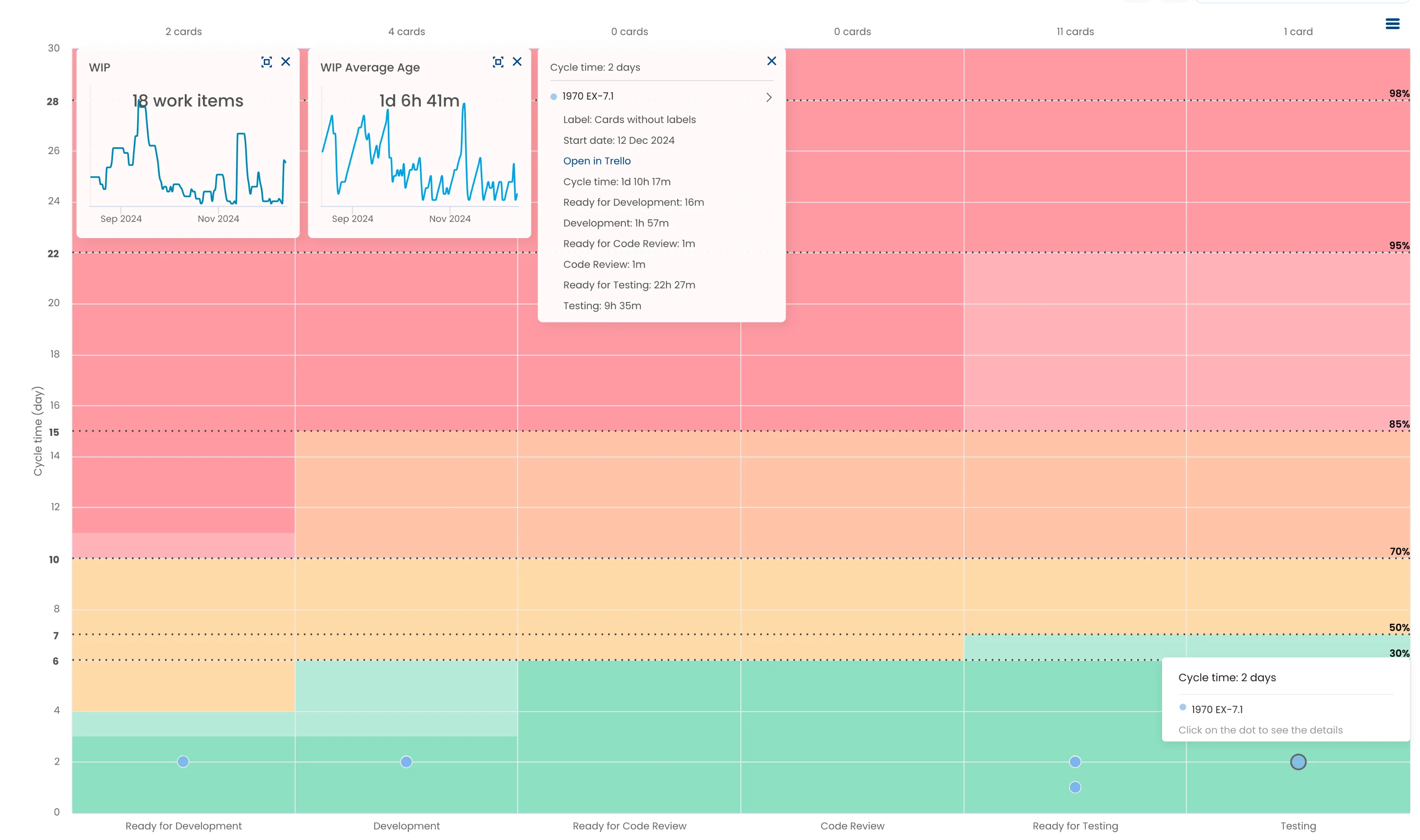This screenshot has height=840, width=1420.
Task: Click the lower dot in Ready for Testing
Action: 1075,787
